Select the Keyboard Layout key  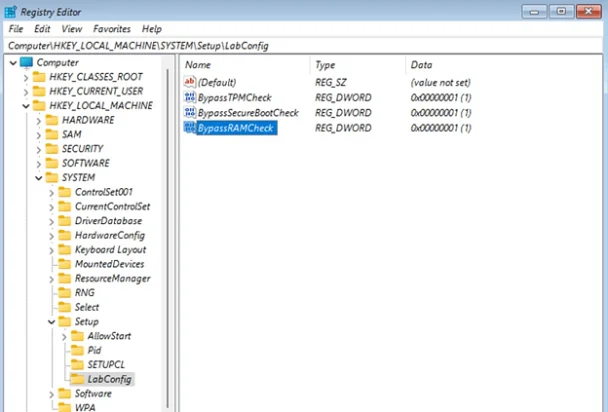pyautogui.click(x=111, y=250)
